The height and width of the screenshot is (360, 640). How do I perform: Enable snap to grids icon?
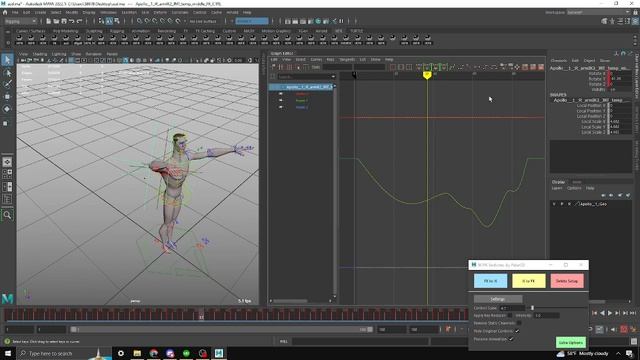[140, 21]
